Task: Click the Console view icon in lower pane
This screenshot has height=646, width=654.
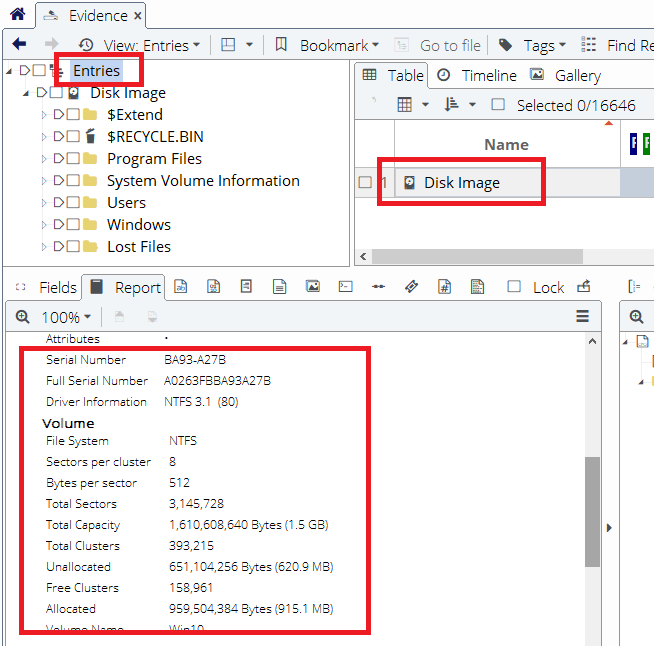Action: 345,287
